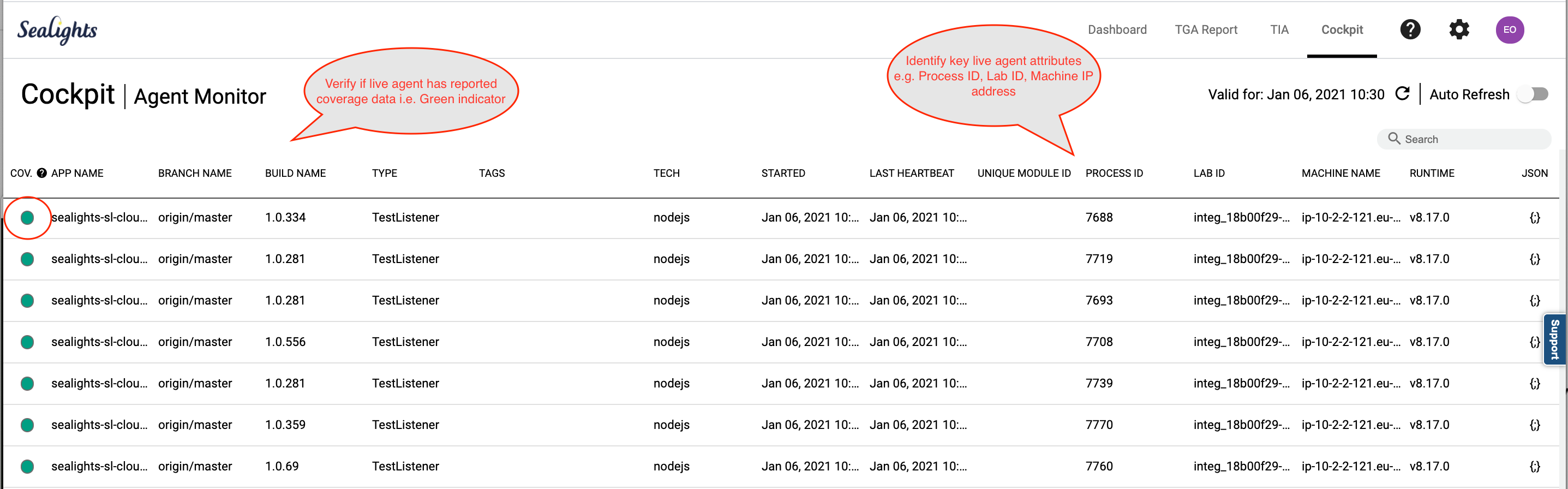Click the refresh icon beside Valid for
The height and width of the screenshot is (489, 1568).
click(1403, 94)
